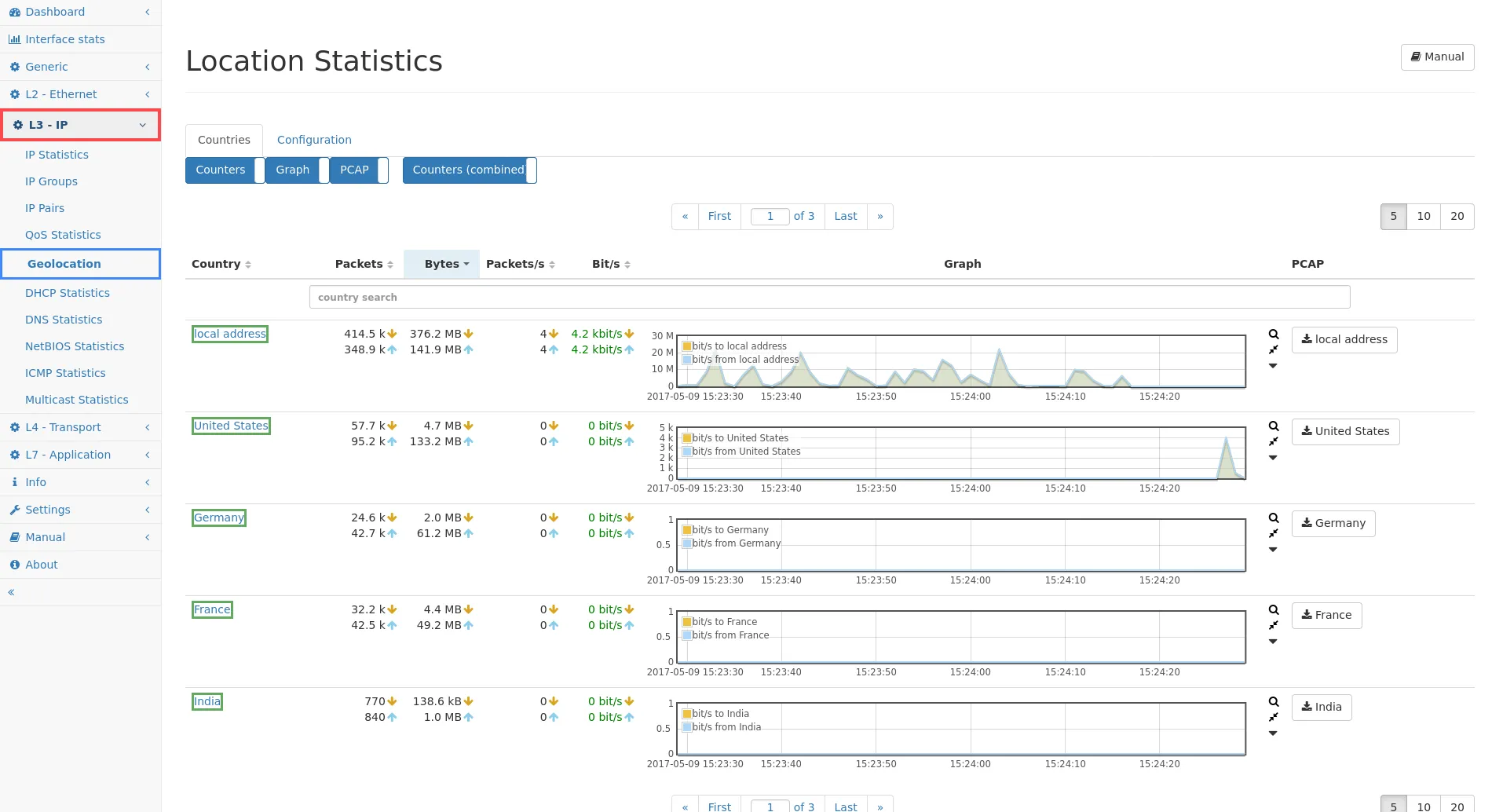Click the compress icon beside the France graph
1492x812 pixels.
pyautogui.click(x=1274, y=625)
